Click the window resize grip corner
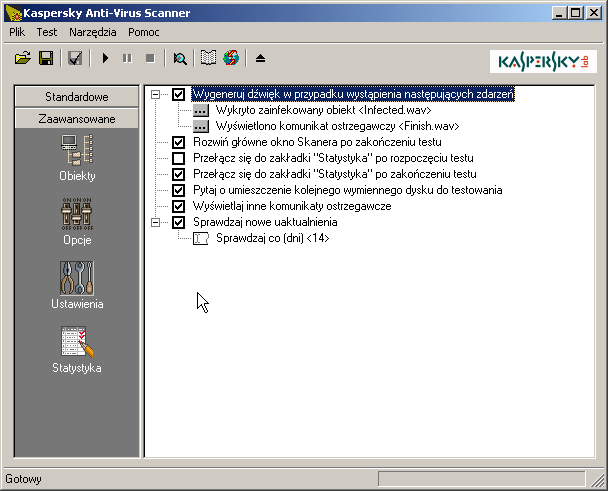Screen dimensions: 608x491 click(597, 480)
